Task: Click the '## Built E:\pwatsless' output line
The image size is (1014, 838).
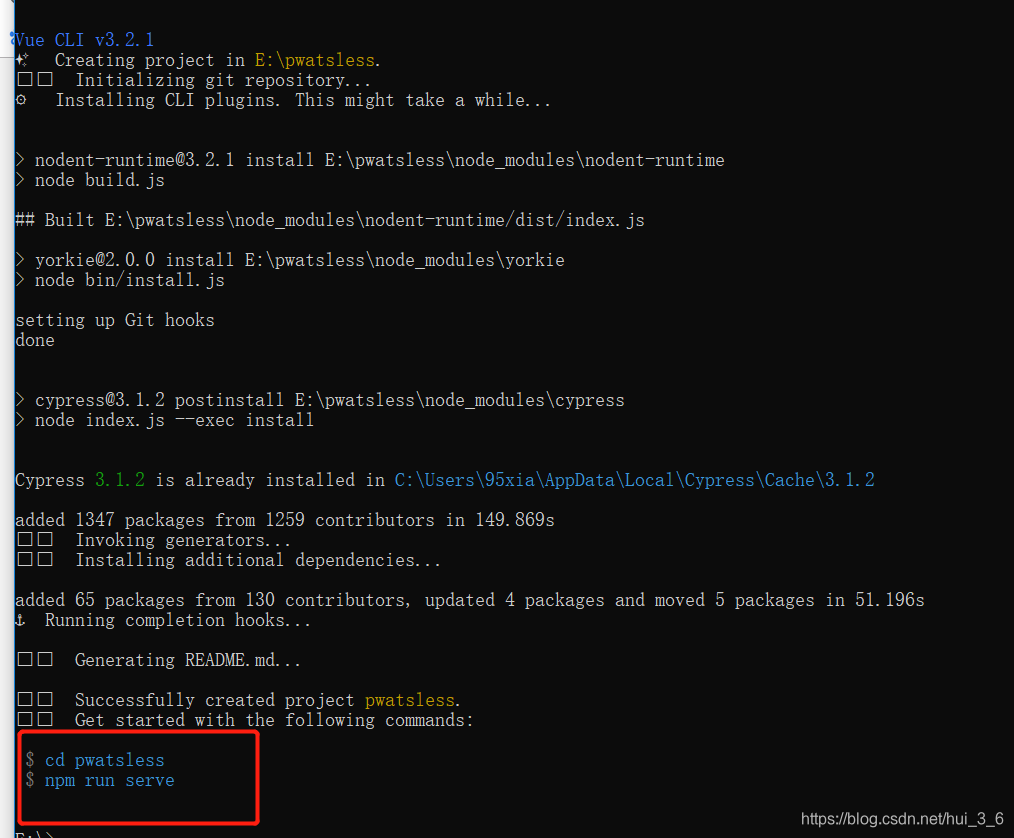Action: [x=330, y=220]
